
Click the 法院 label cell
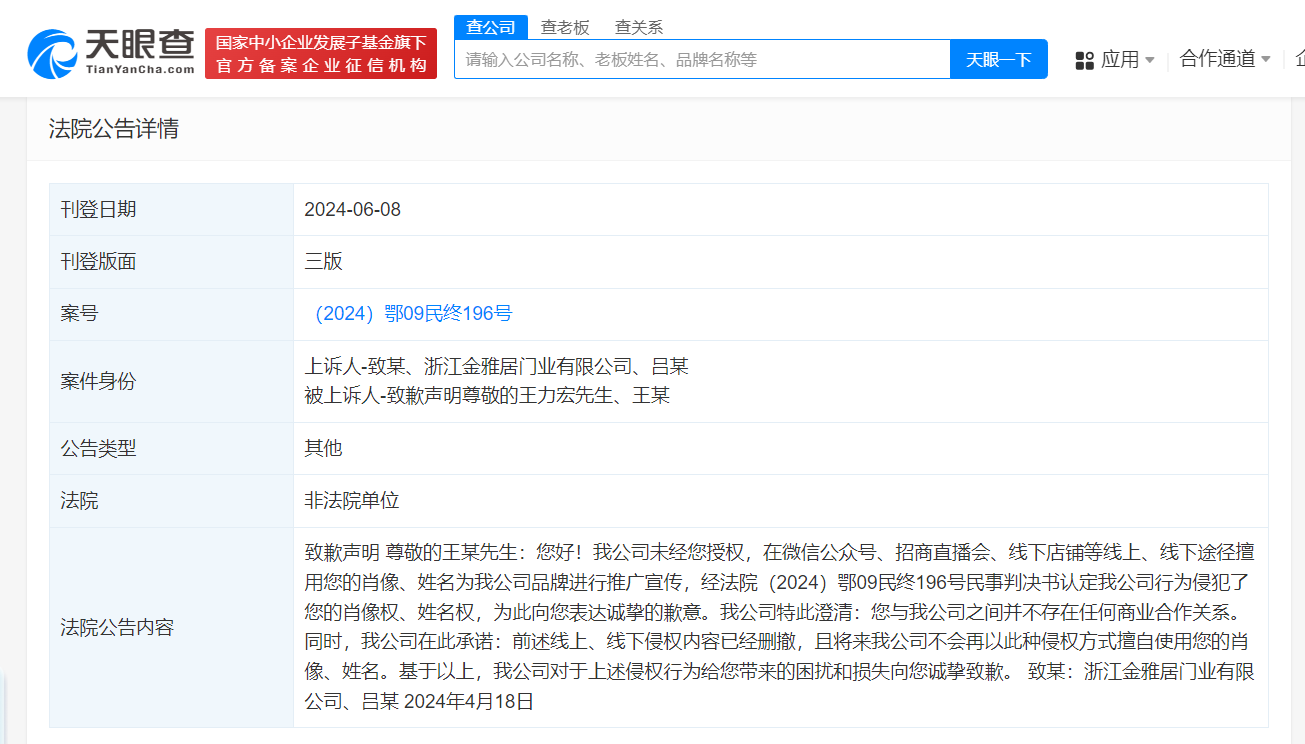[x=171, y=501]
